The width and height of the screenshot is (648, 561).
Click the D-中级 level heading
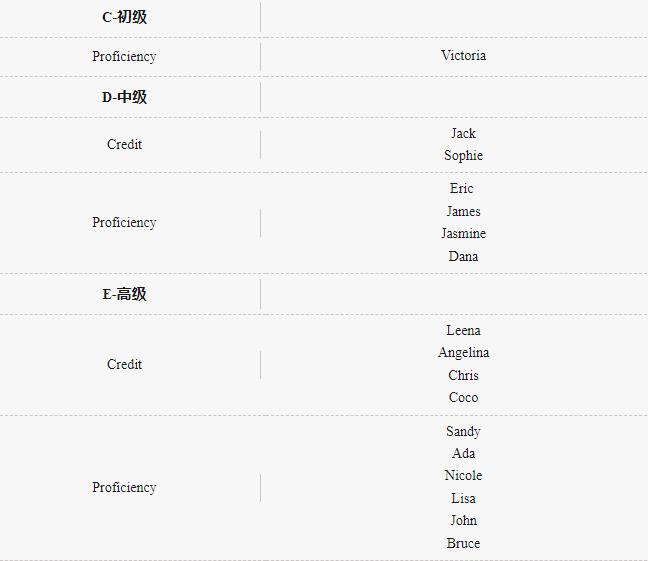coord(124,97)
